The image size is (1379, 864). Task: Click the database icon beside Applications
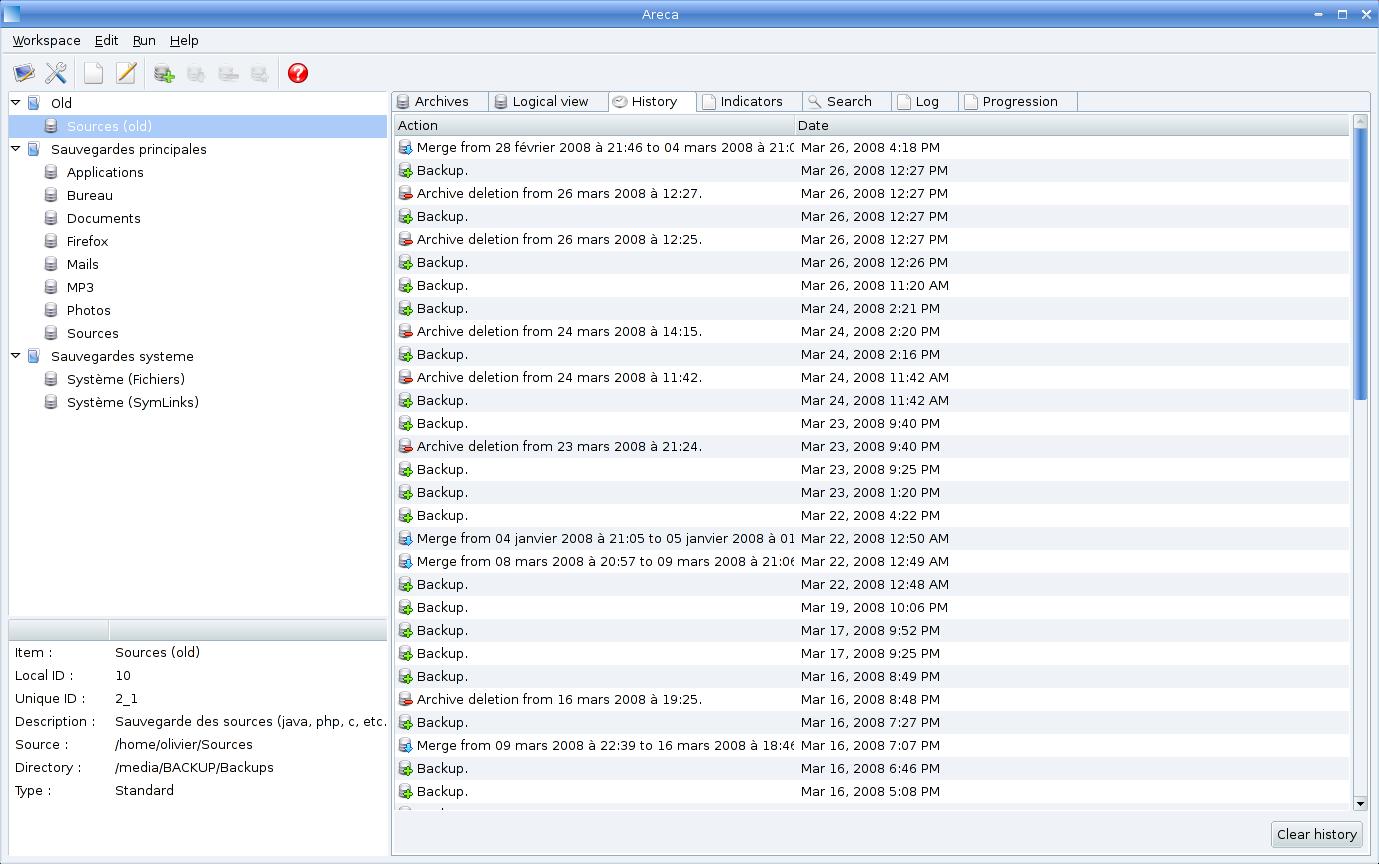(51, 172)
